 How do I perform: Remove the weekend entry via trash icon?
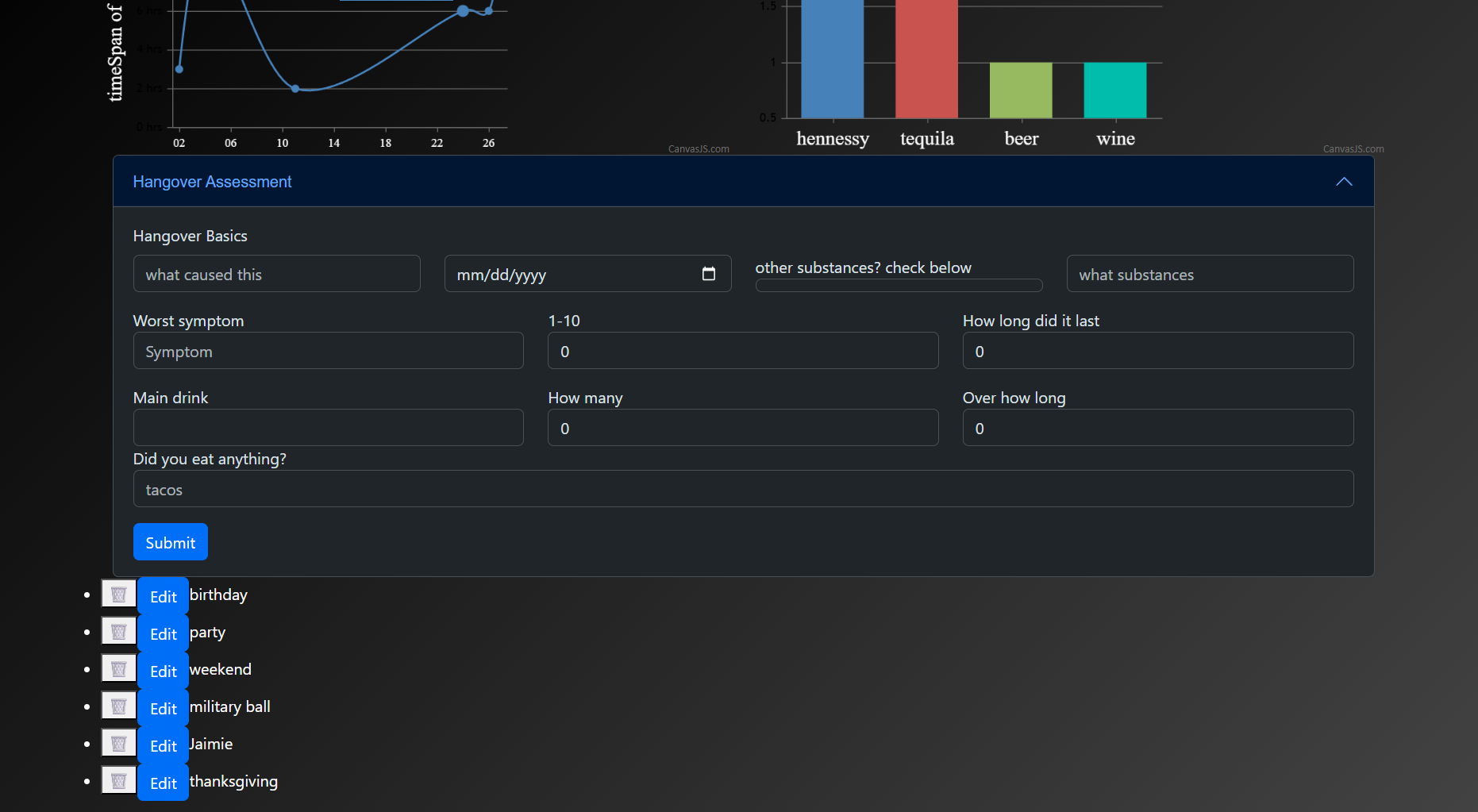click(119, 669)
